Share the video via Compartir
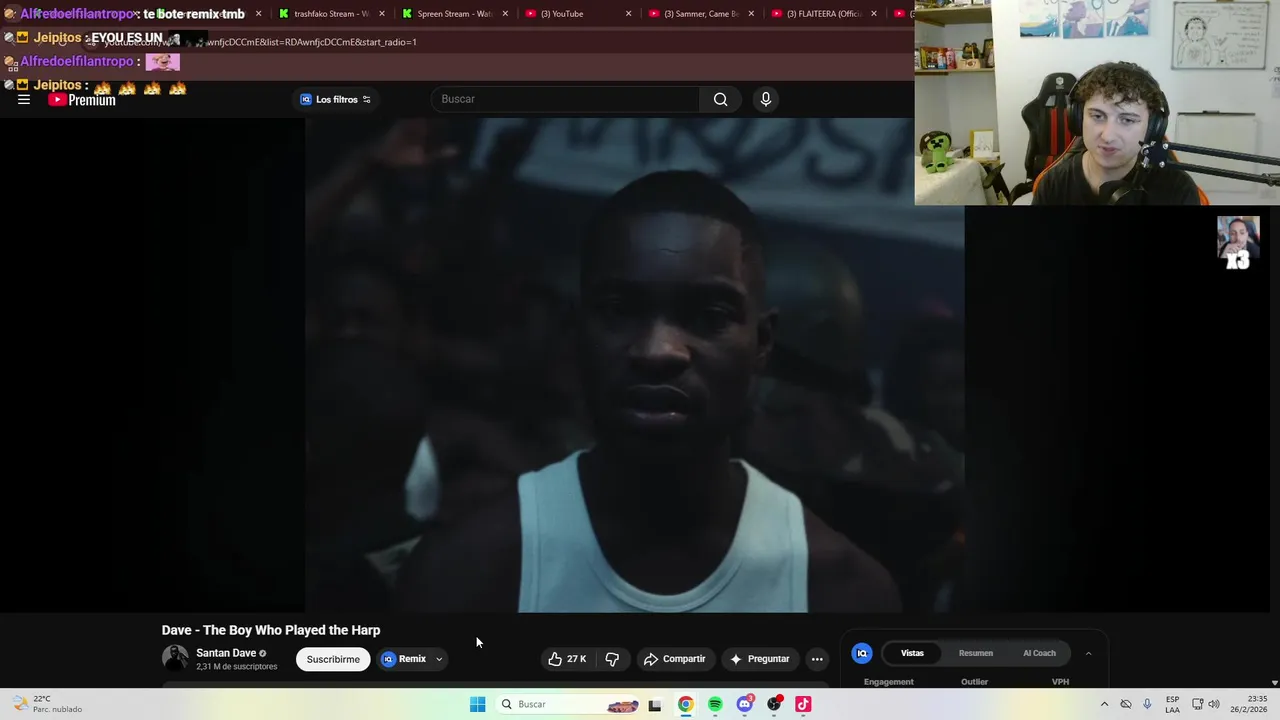This screenshot has width=1280, height=720. tap(675, 659)
